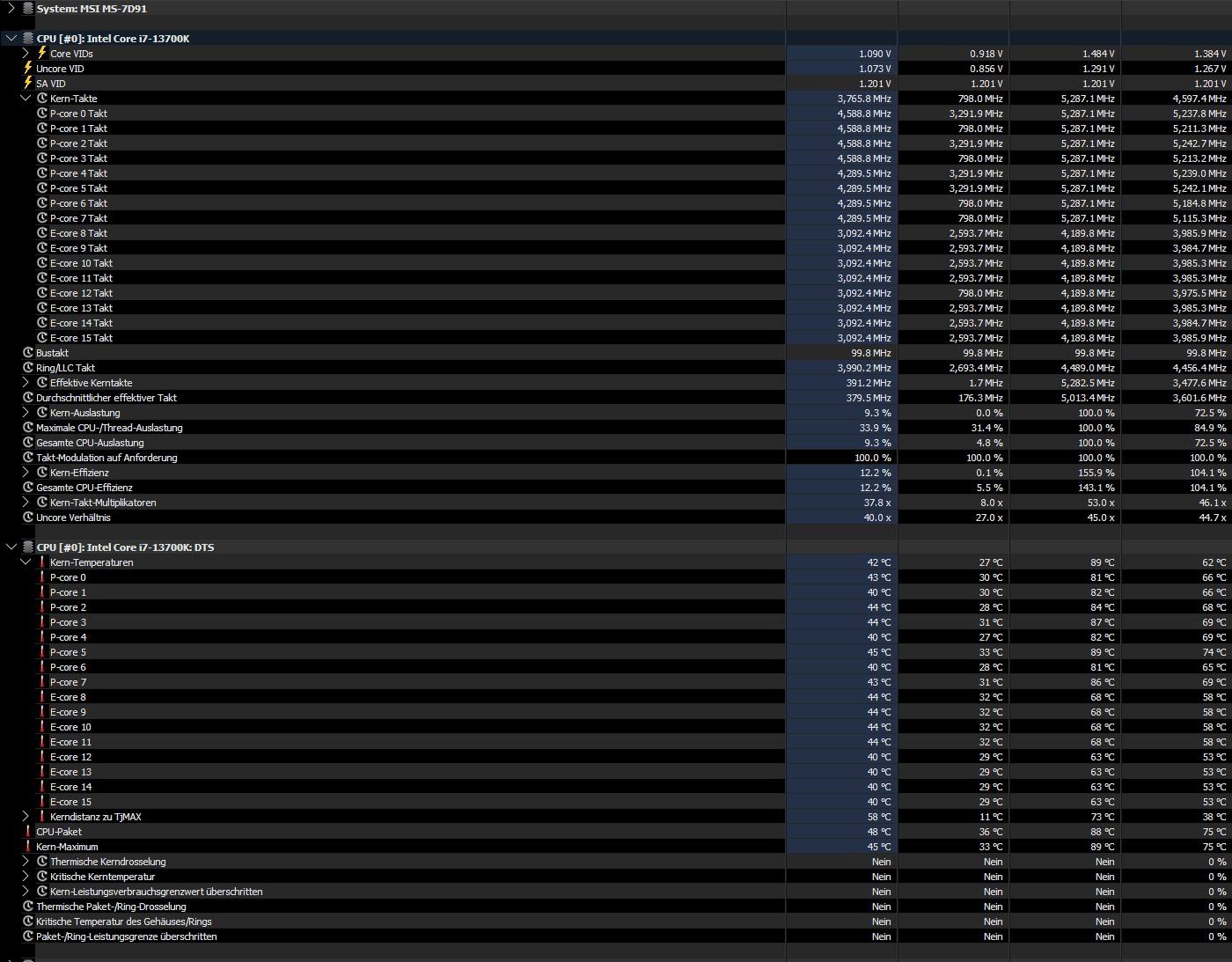Select Maximale CPU-/Thread-Auslastung row
The image size is (1232, 962).
[x=616, y=428]
